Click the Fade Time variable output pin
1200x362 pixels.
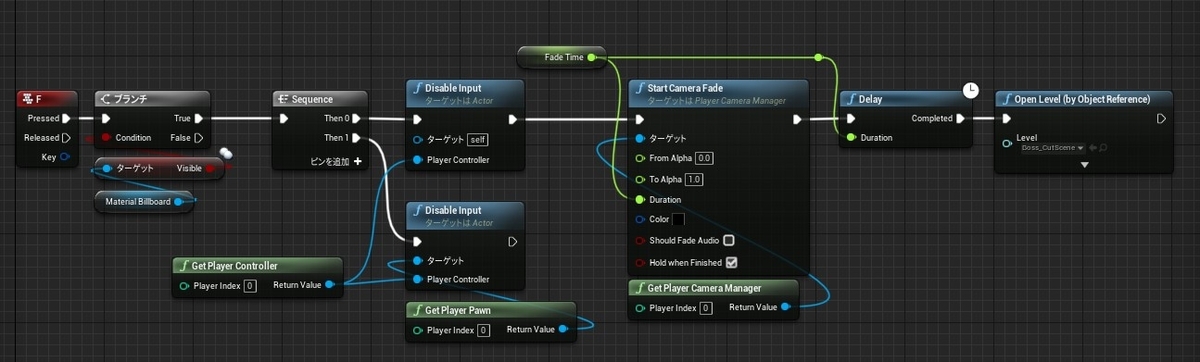[592, 57]
